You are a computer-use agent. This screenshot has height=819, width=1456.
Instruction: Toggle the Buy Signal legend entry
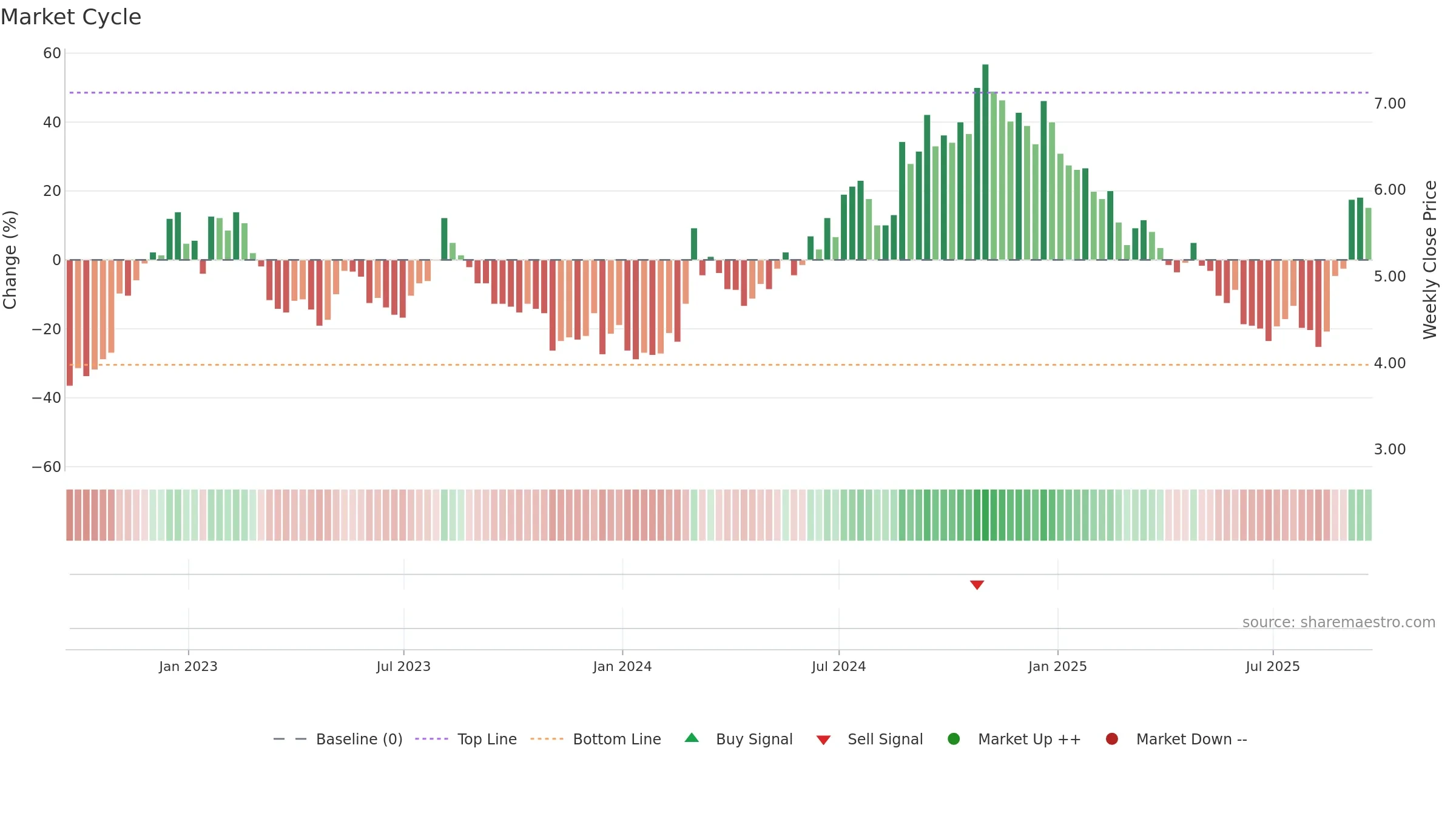[x=738, y=739]
